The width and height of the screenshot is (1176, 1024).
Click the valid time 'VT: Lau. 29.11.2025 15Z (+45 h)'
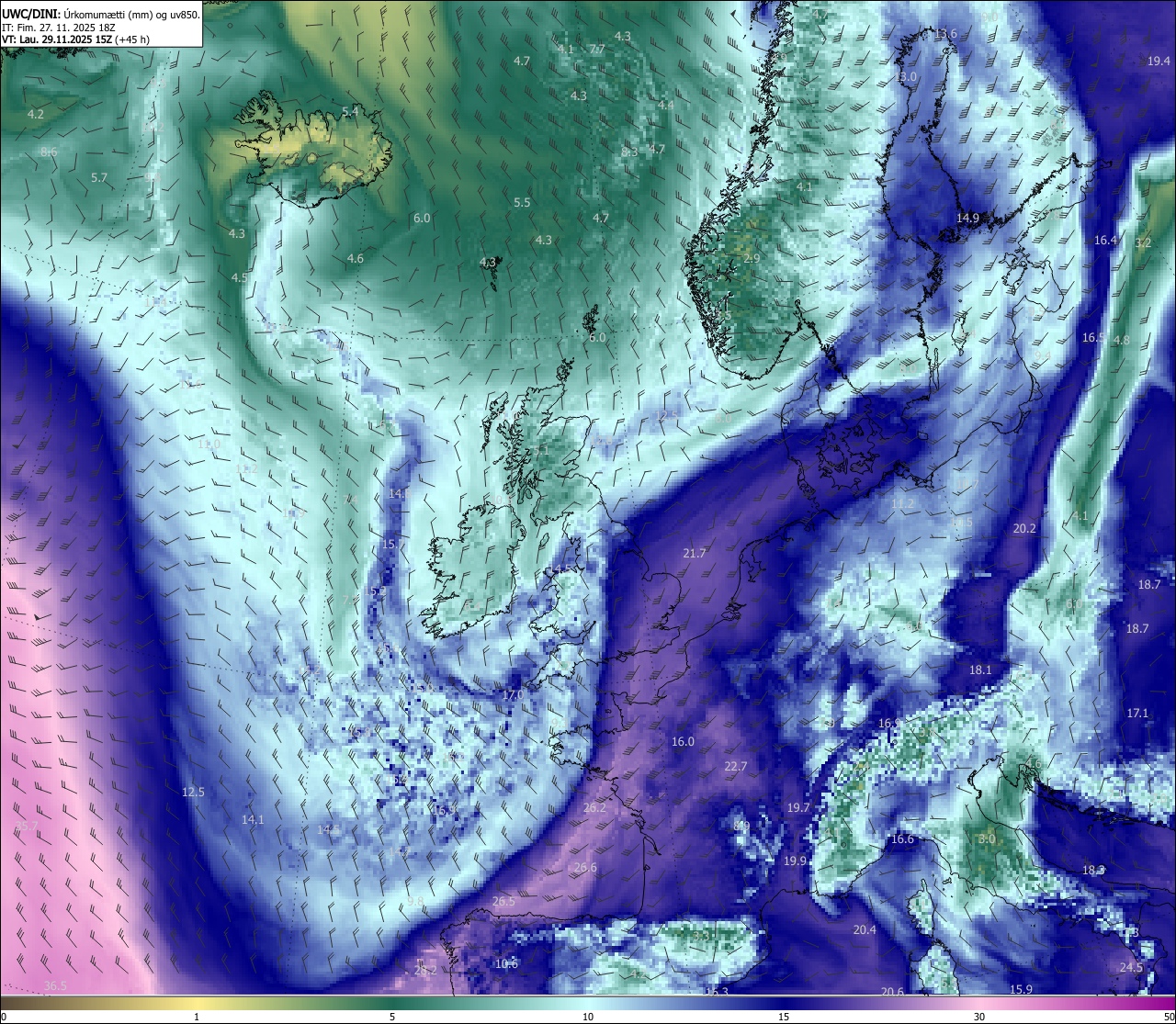click(75, 39)
